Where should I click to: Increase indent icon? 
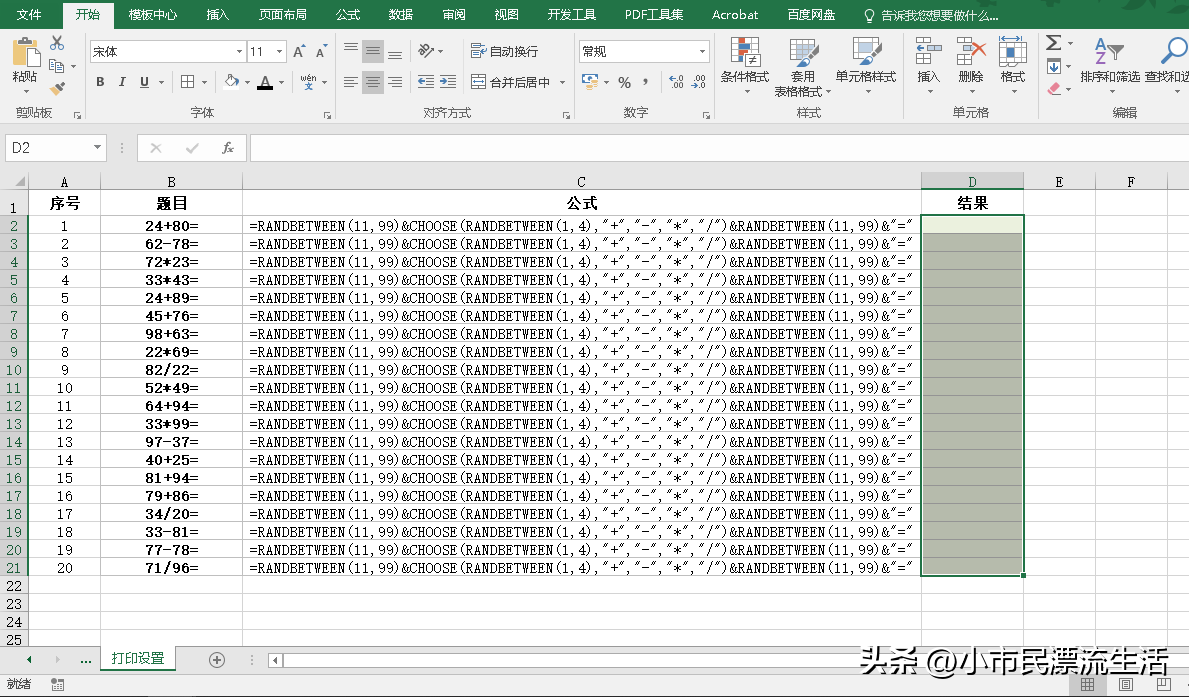pos(448,82)
